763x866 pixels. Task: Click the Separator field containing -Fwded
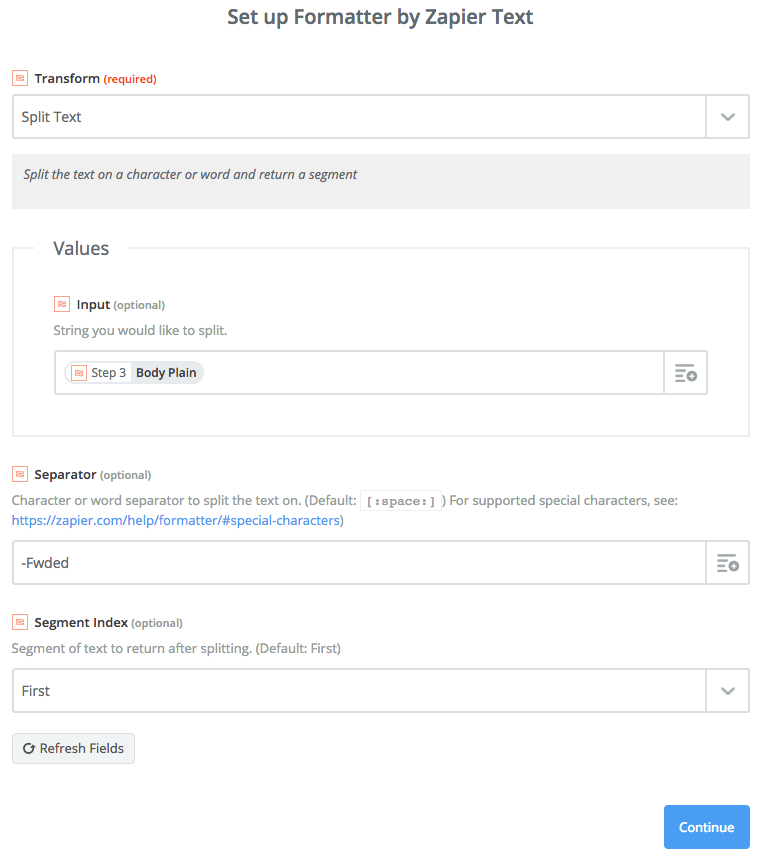[360, 563]
